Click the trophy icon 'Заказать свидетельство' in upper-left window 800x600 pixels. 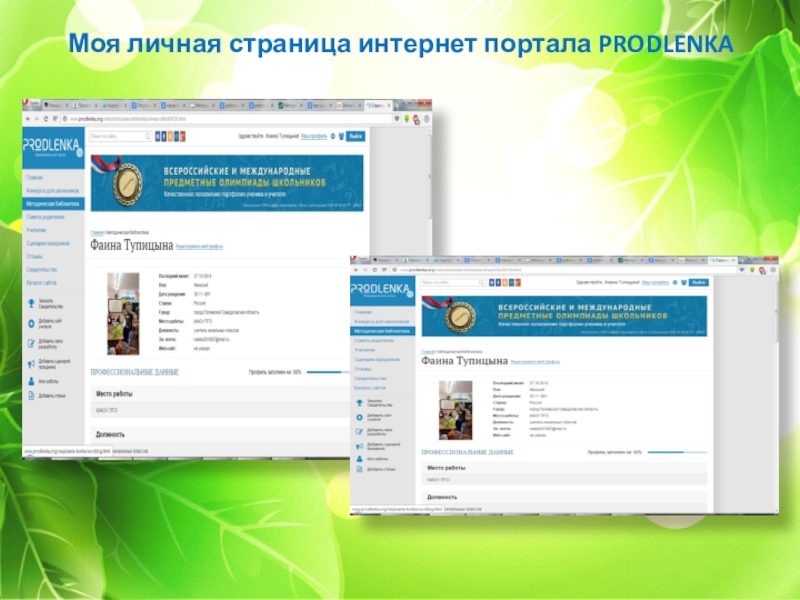tap(31, 304)
